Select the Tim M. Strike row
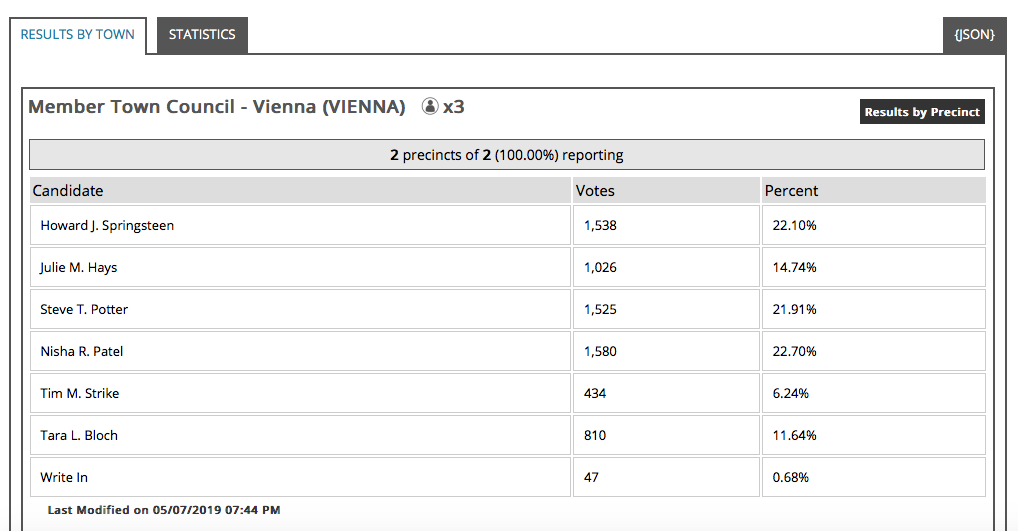This screenshot has width=1018, height=531. [508, 393]
